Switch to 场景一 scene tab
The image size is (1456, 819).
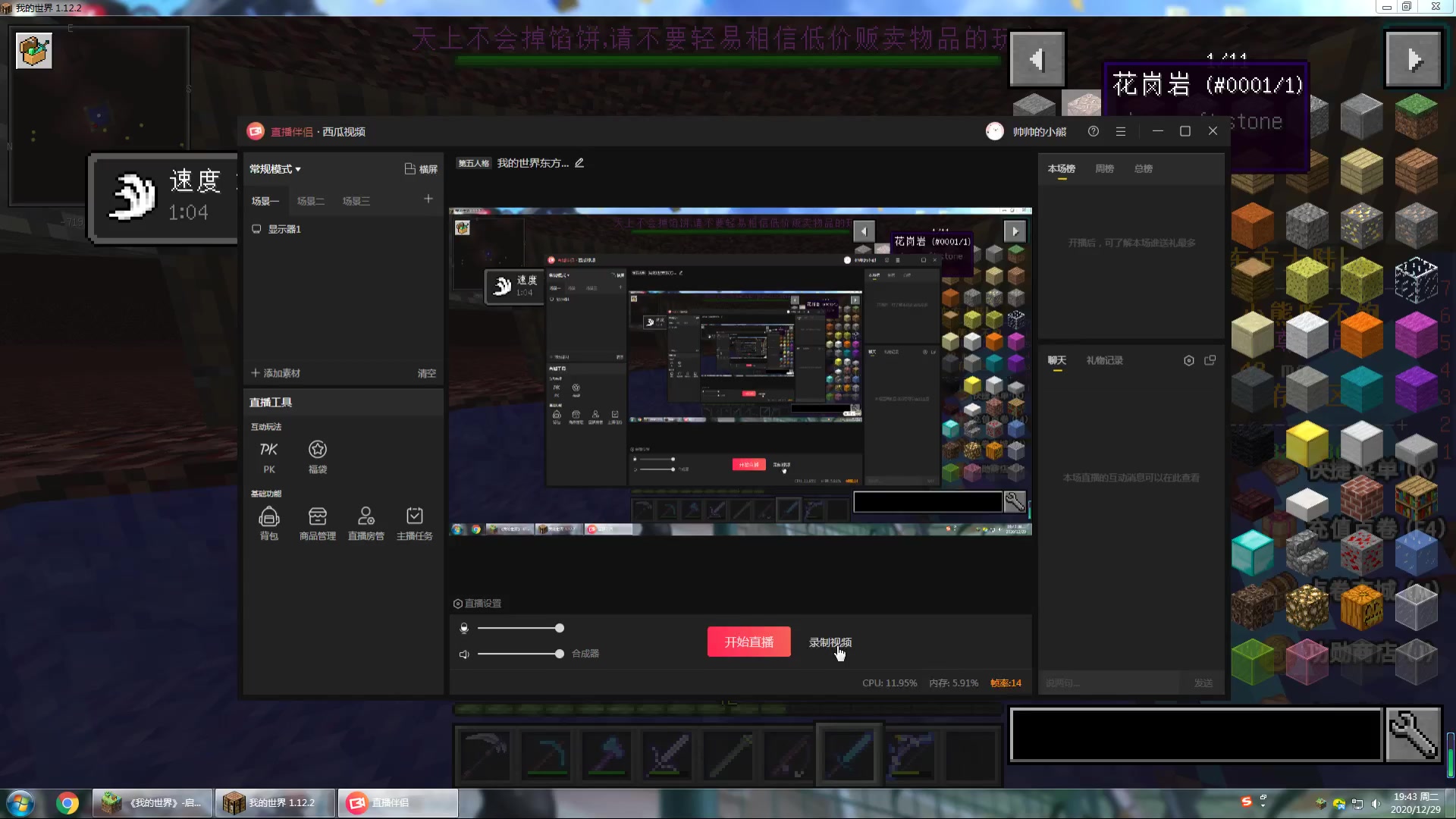point(265,201)
